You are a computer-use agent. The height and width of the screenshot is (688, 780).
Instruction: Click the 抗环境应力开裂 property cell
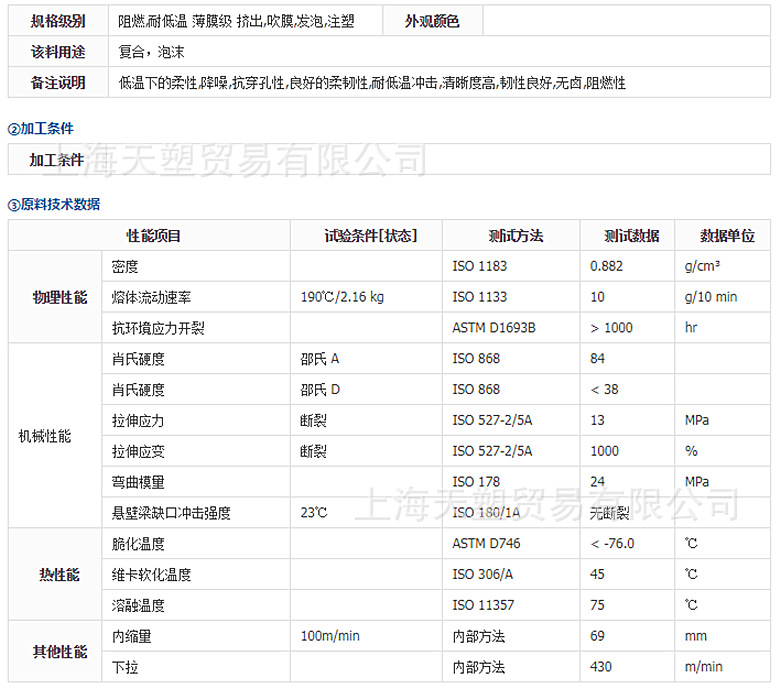196,328
